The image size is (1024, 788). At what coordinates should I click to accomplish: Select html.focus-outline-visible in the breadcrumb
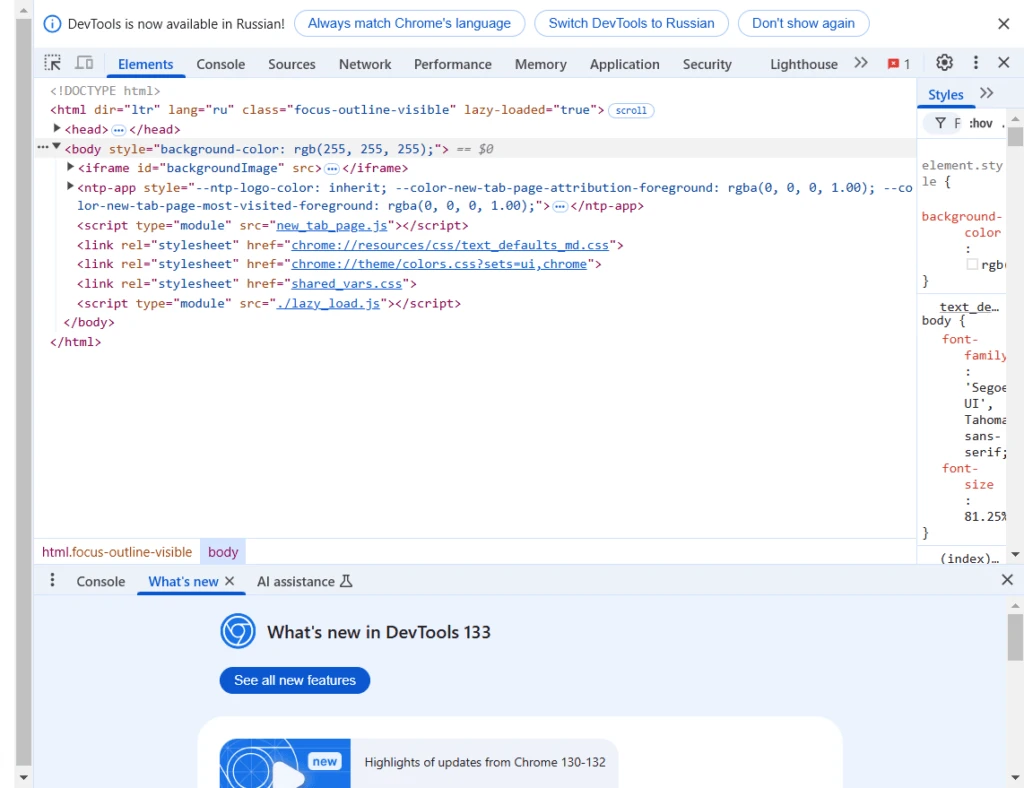pos(117,552)
